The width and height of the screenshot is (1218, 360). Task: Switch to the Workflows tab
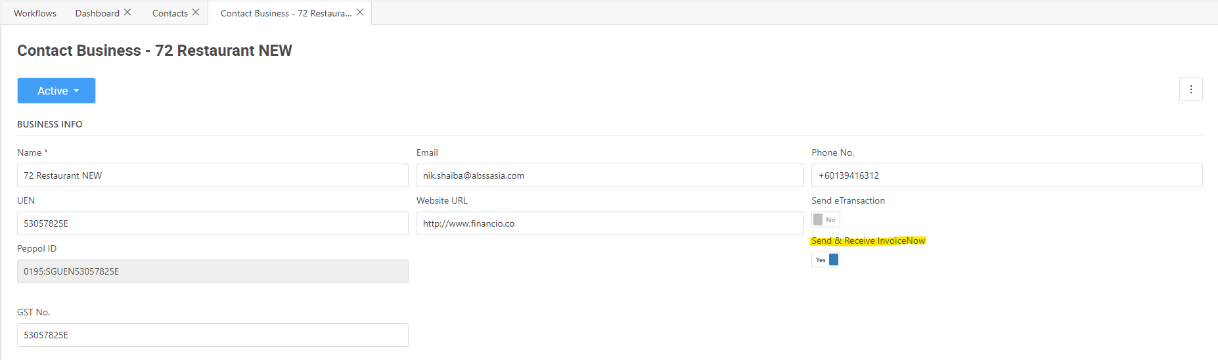[x=35, y=13]
